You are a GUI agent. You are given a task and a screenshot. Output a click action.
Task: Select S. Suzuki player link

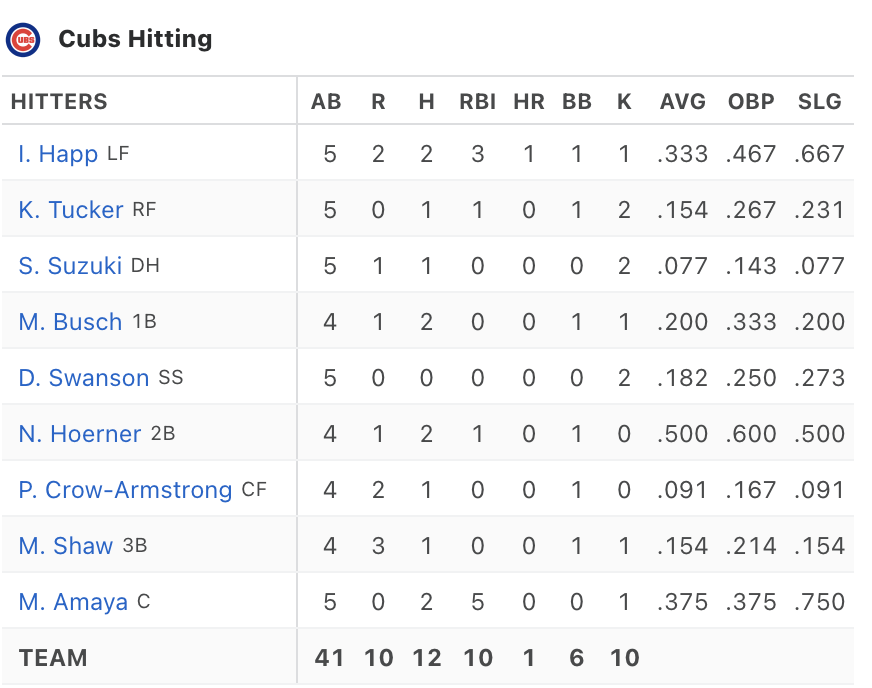[70, 266]
